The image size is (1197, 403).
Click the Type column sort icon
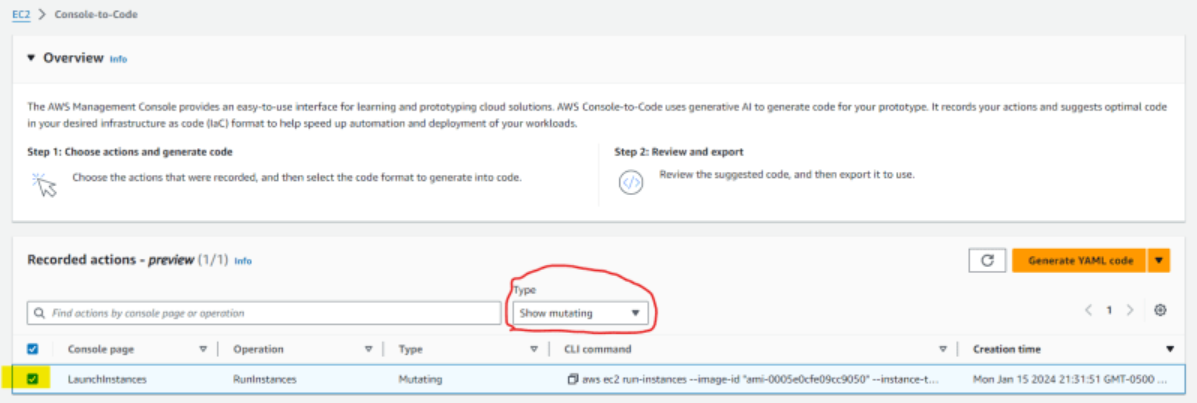[533, 349]
